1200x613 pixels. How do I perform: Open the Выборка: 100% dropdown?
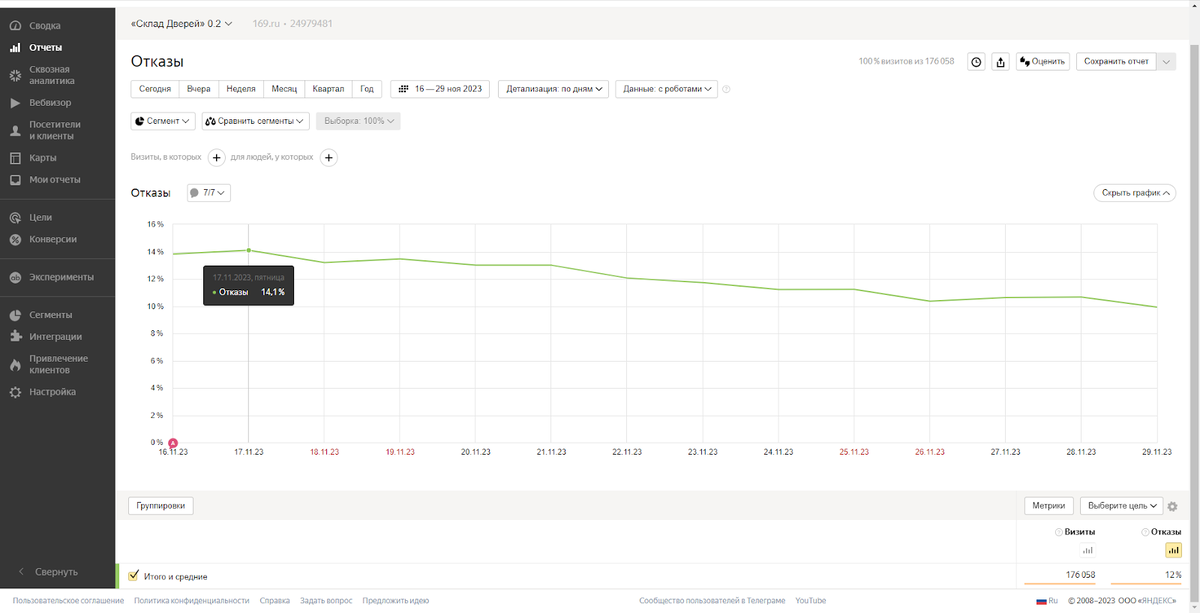point(359,121)
